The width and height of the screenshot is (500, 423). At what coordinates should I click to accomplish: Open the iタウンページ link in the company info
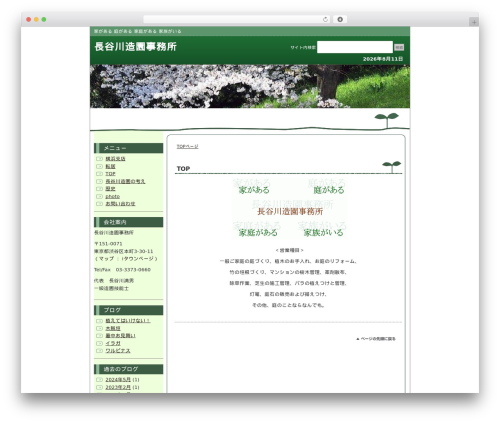click(x=137, y=259)
